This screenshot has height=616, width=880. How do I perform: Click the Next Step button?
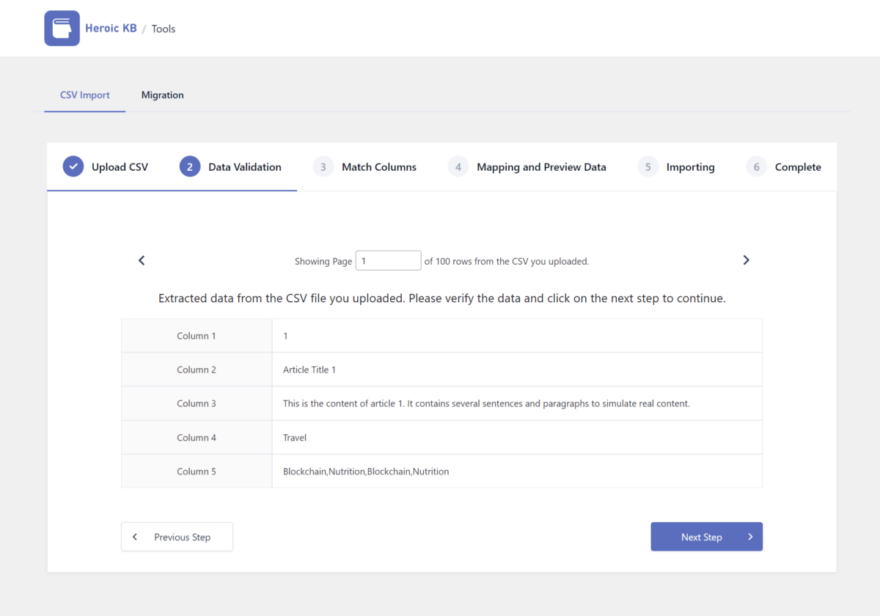tap(706, 536)
